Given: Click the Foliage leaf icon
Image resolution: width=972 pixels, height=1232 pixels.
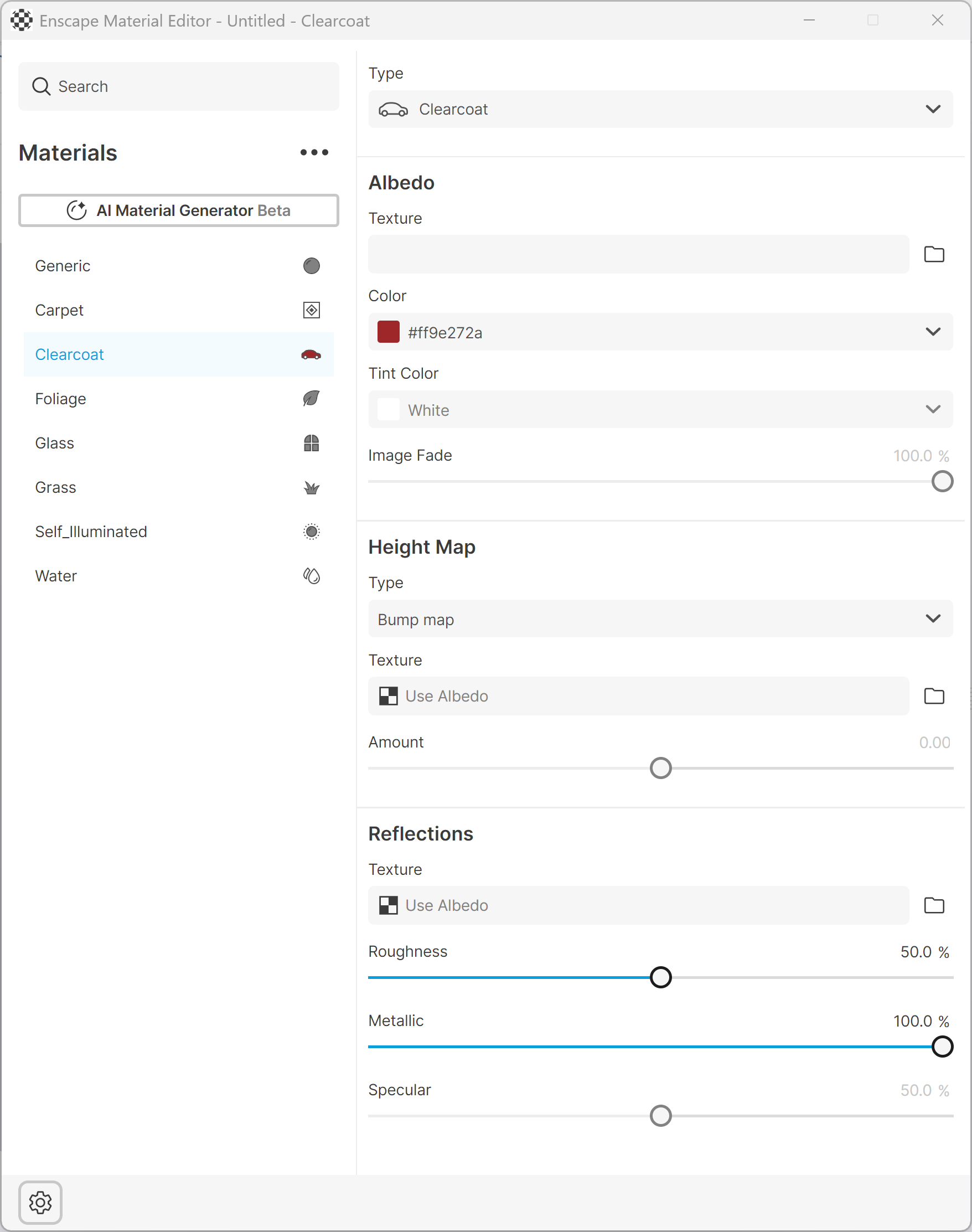Looking at the screenshot, I should [x=311, y=399].
